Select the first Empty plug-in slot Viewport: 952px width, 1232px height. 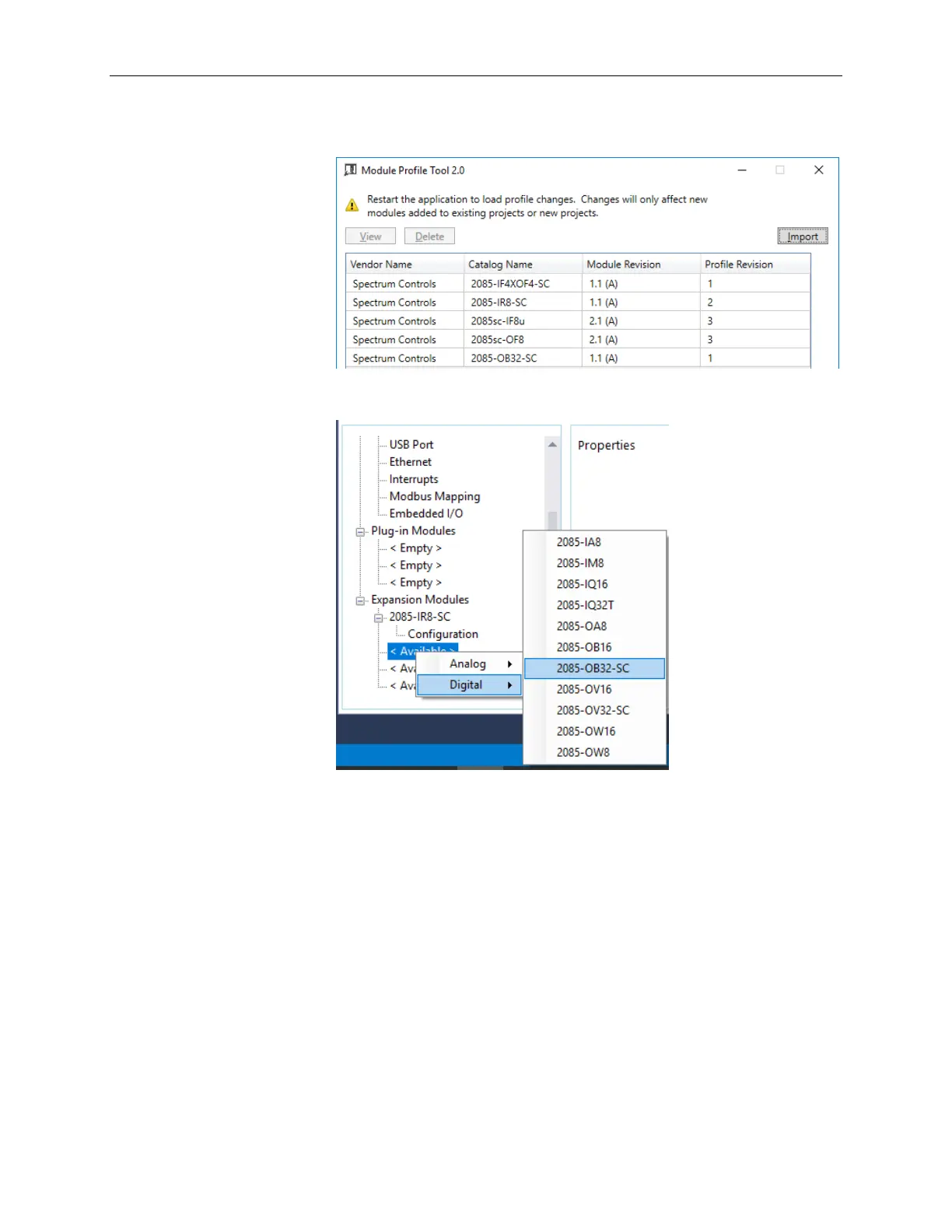coord(416,548)
